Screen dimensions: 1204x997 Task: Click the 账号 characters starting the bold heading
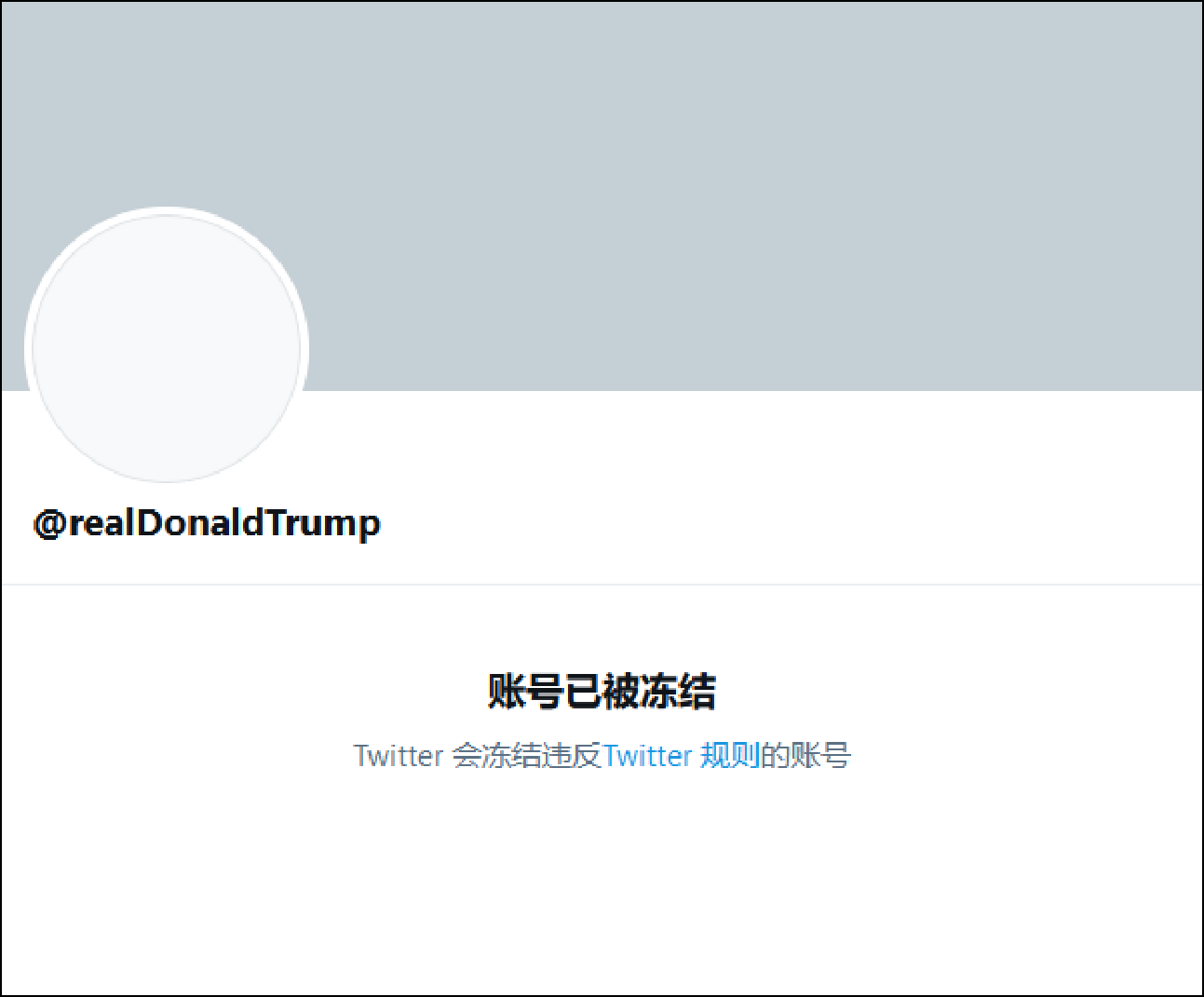pos(526,692)
